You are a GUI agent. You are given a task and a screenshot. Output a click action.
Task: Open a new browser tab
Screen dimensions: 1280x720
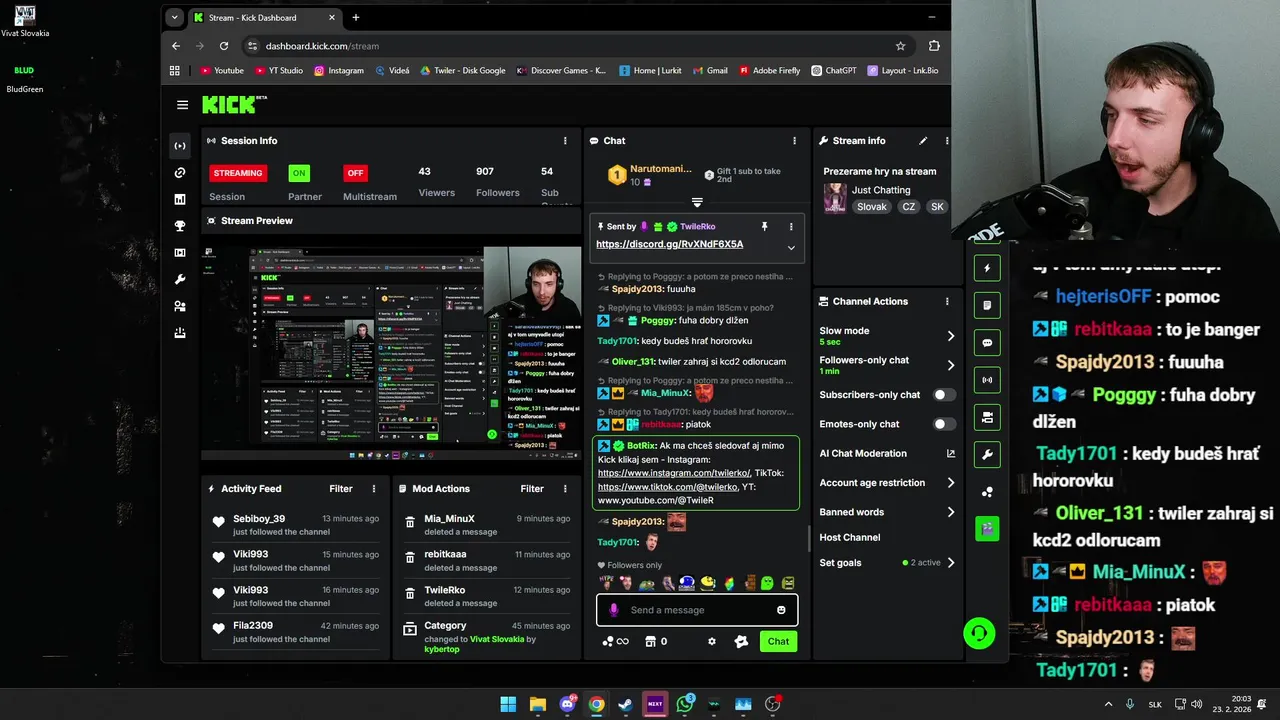click(x=356, y=17)
